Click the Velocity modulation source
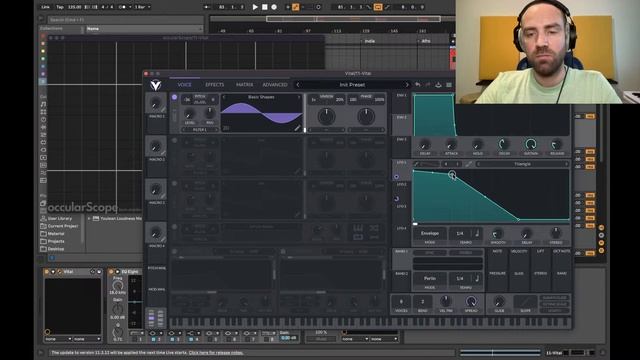This screenshot has height=360, width=640. [x=519, y=251]
